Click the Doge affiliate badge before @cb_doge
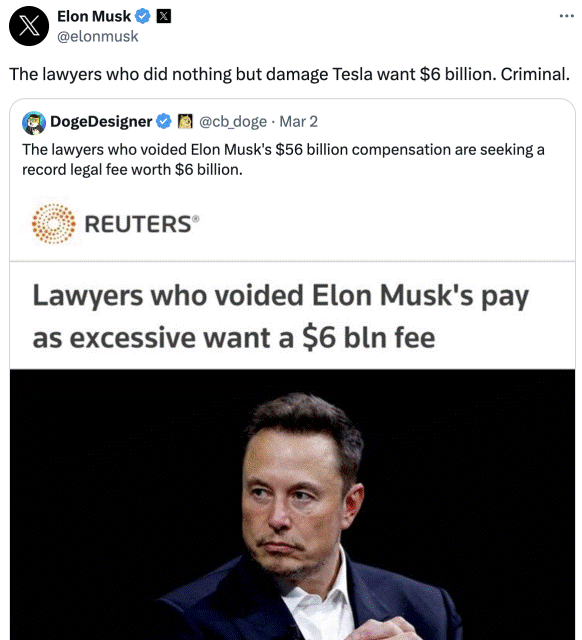The width and height of the screenshot is (582, 640). [185, 121]
